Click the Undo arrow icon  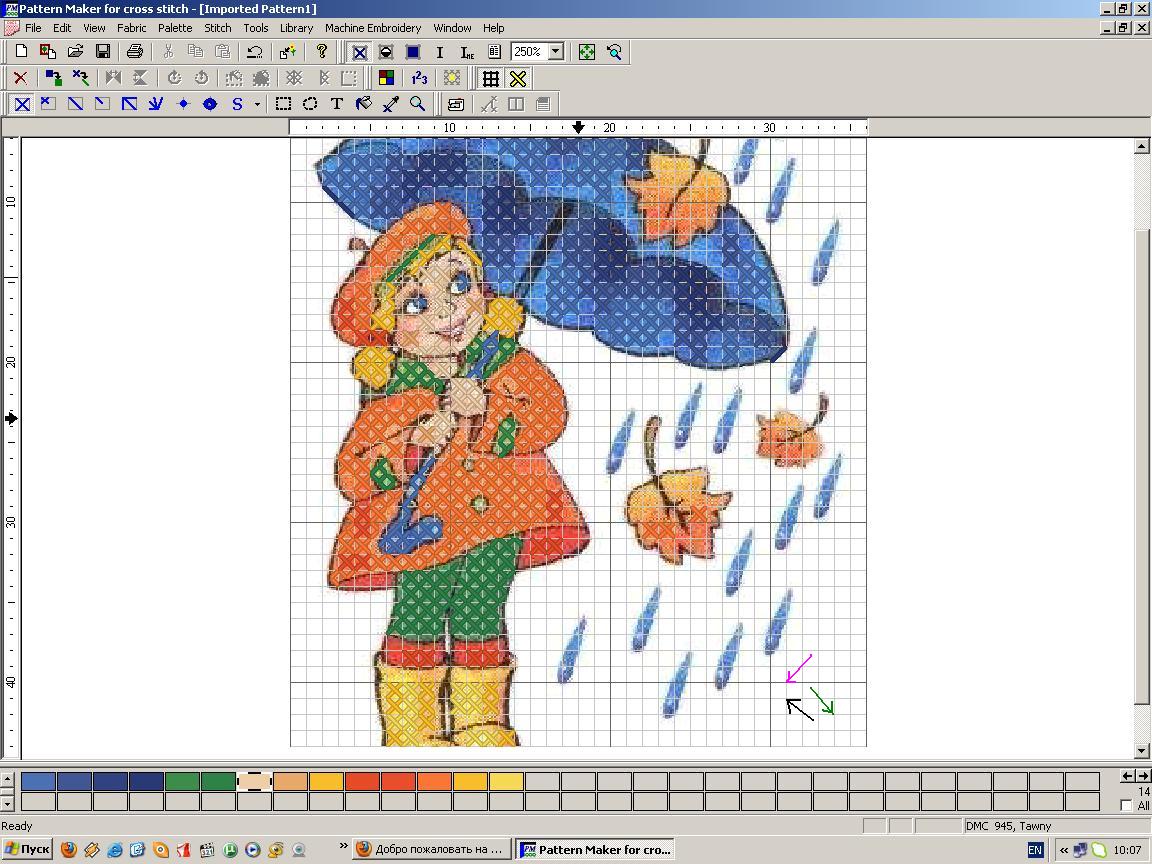(254, 51)
